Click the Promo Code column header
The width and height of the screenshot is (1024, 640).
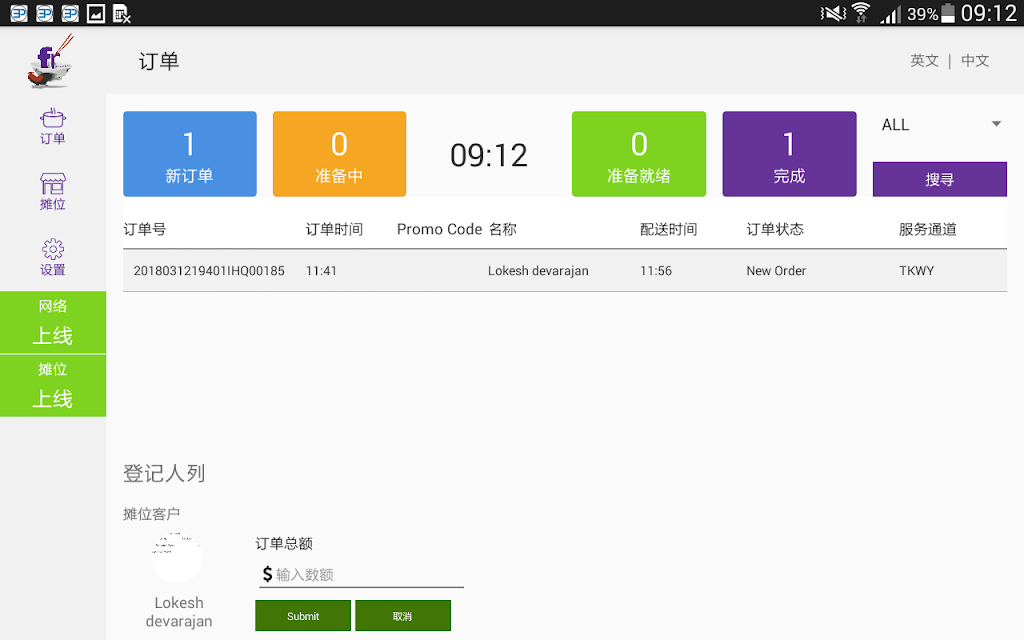(440, 229)
